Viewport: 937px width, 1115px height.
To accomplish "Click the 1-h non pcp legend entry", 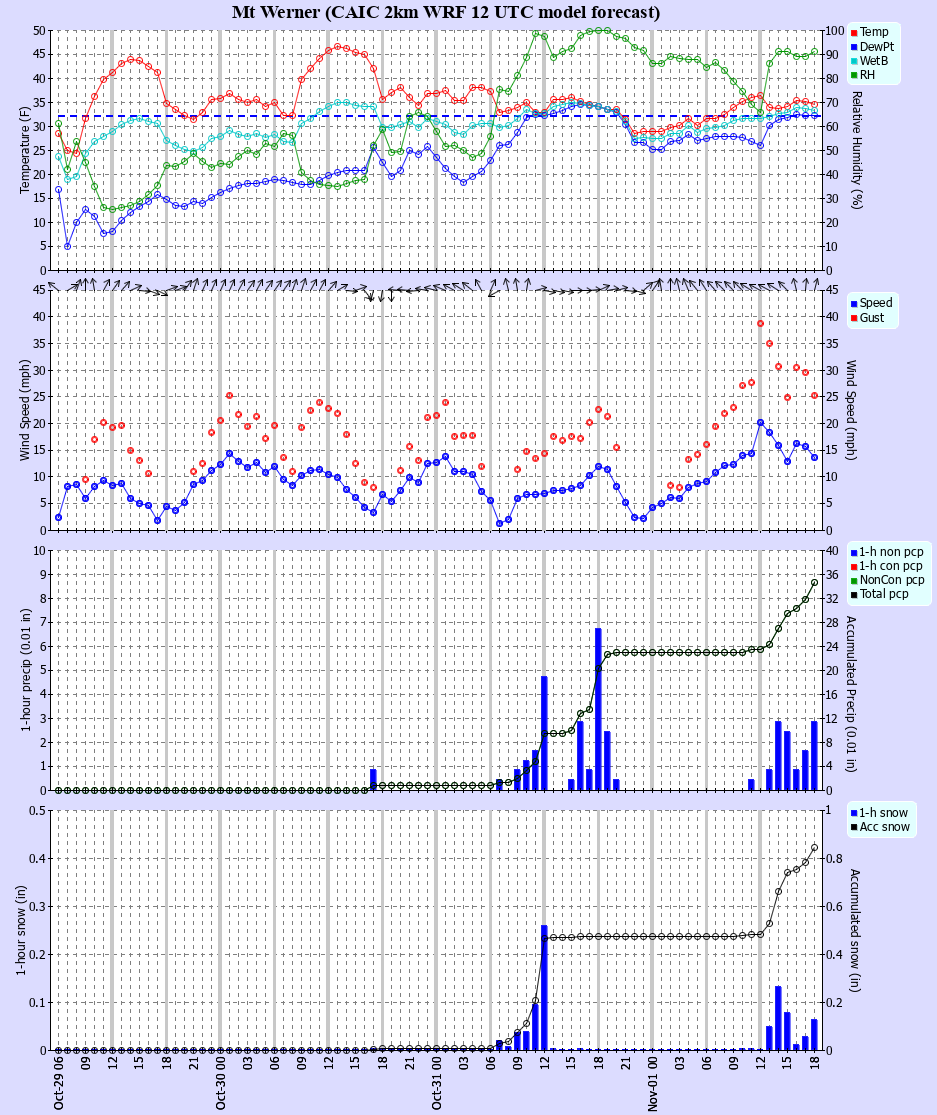I will [x=887, y=552].
